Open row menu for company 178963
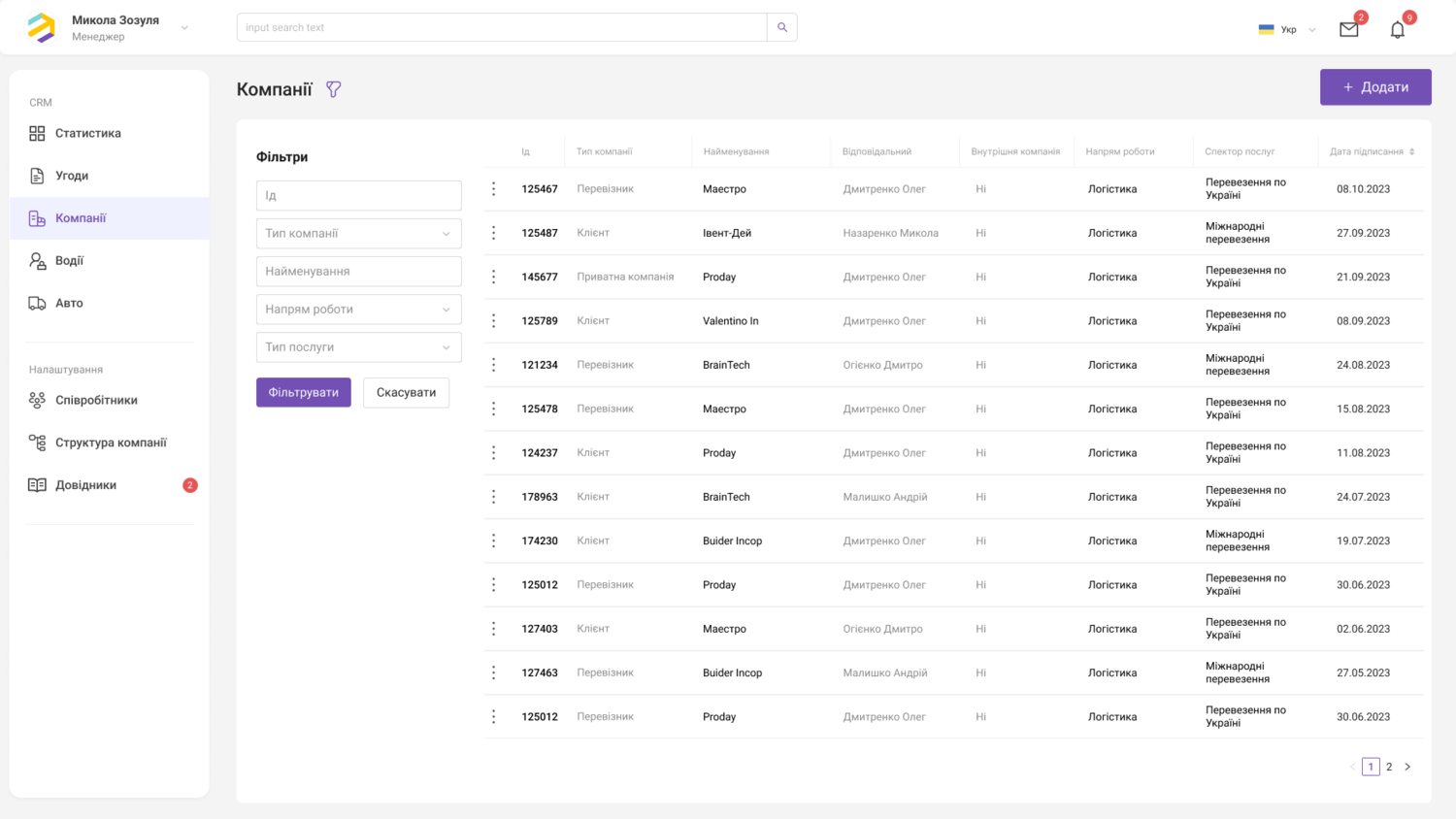The height and width of the screenshot is (819, 1456). click(x=494, y=497)
